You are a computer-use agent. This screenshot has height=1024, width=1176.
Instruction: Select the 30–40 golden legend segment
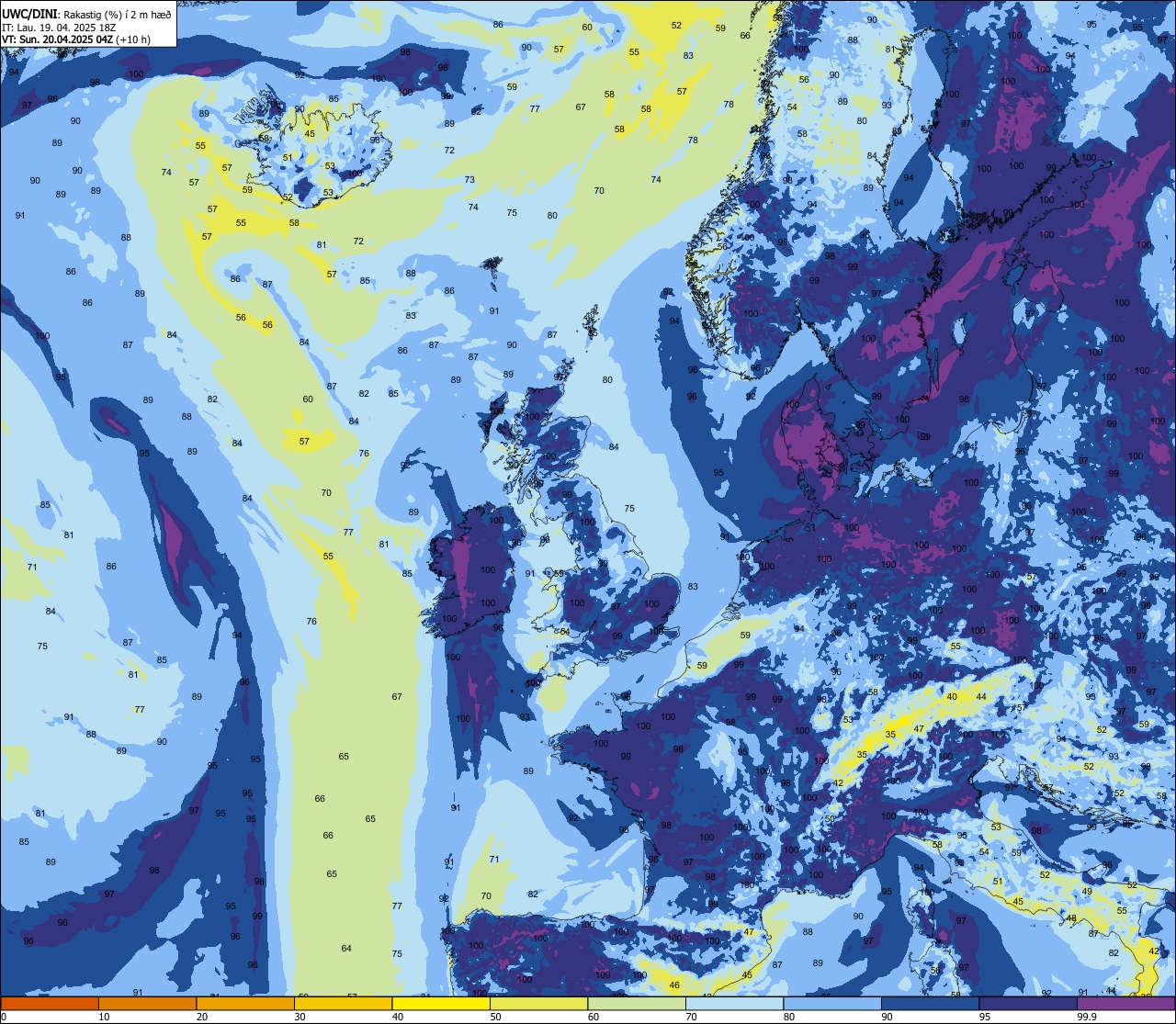(x=343, y=1004)
